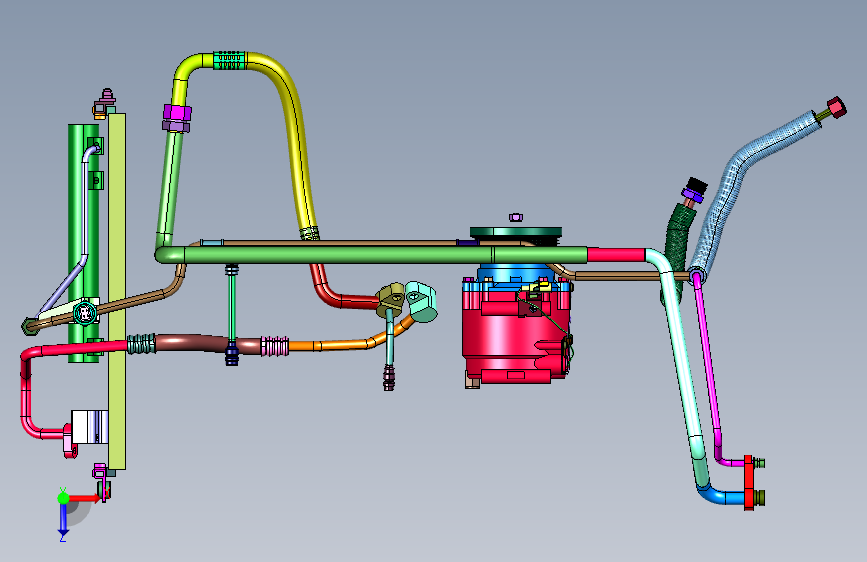Pick the brown flexible hose section
The height and width of the screenshot is (562, 867).
207,343
